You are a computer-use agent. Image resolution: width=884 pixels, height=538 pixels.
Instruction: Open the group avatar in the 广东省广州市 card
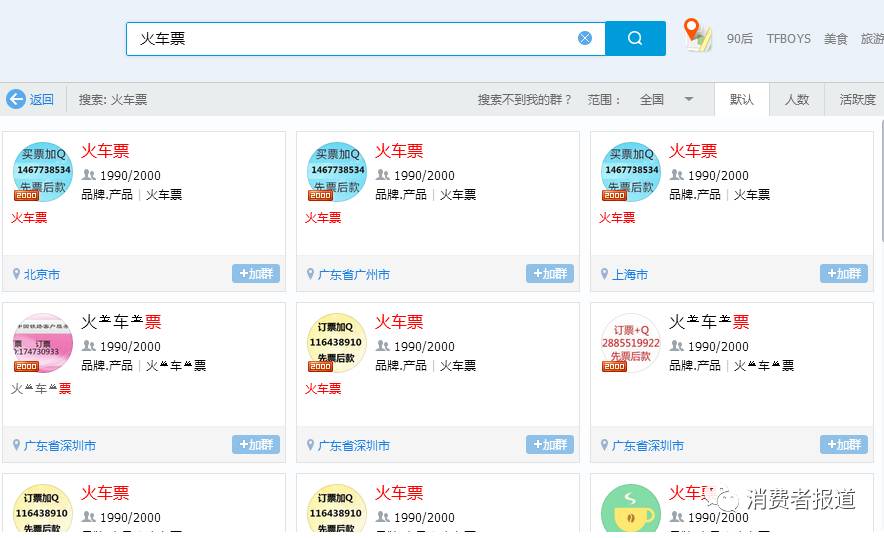coord(337,172)
